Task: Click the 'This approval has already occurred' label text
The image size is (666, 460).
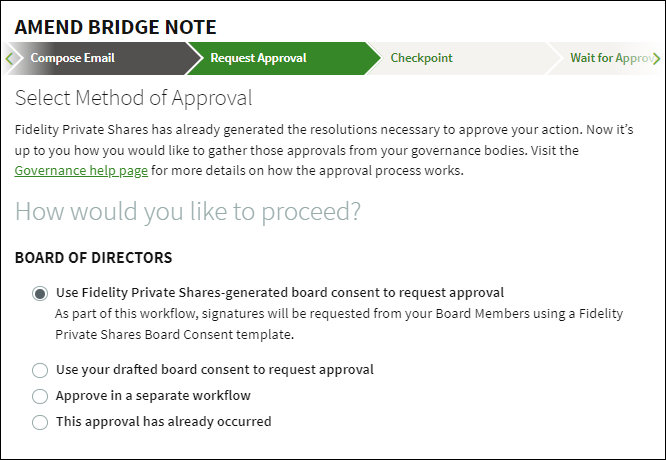Action: [x=164, y=422]
